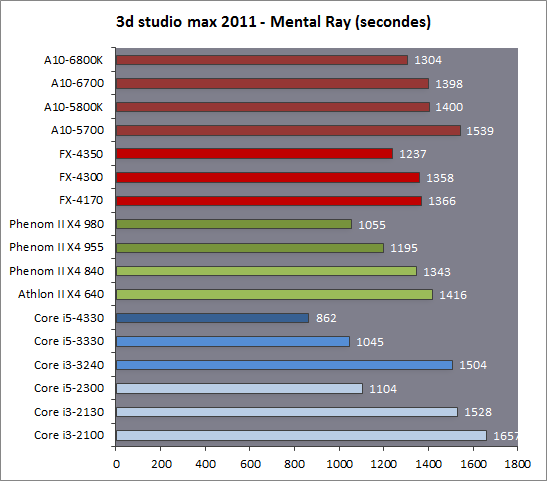This screenshot has height=481, width=547.
Task: Click the pale blue Core i3-2100 bar
Action: pos(301,436)
